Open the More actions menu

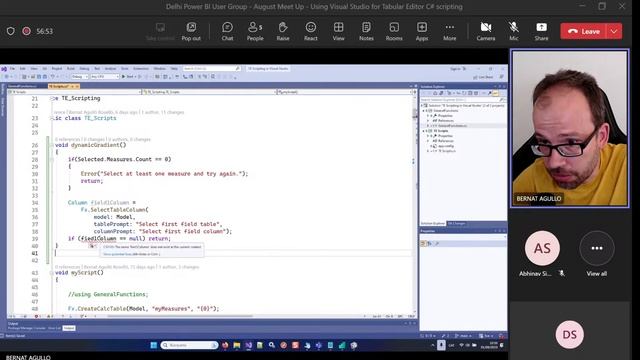[449, 31]
